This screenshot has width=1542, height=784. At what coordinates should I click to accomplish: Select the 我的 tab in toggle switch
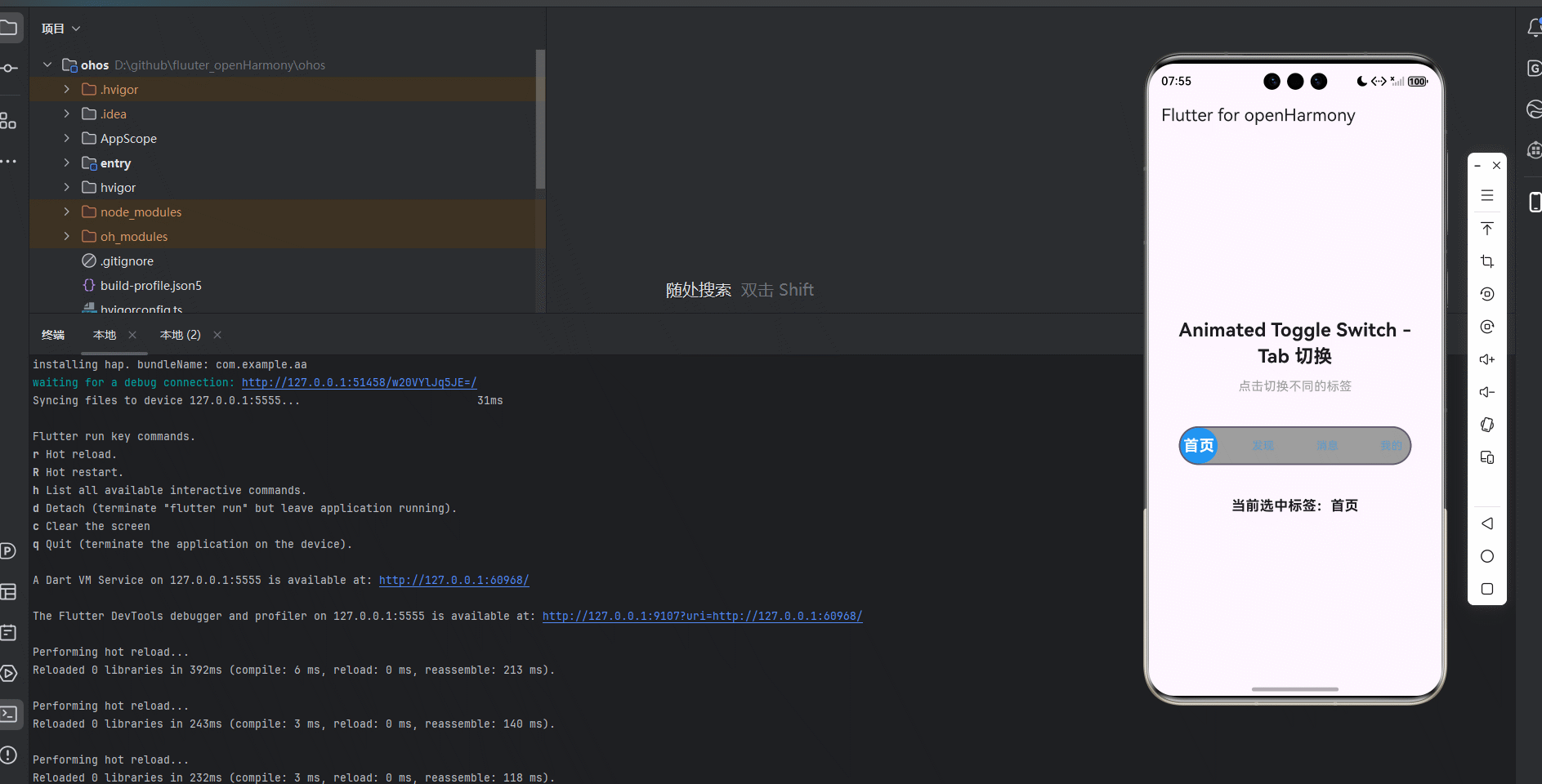(1391, 446)
